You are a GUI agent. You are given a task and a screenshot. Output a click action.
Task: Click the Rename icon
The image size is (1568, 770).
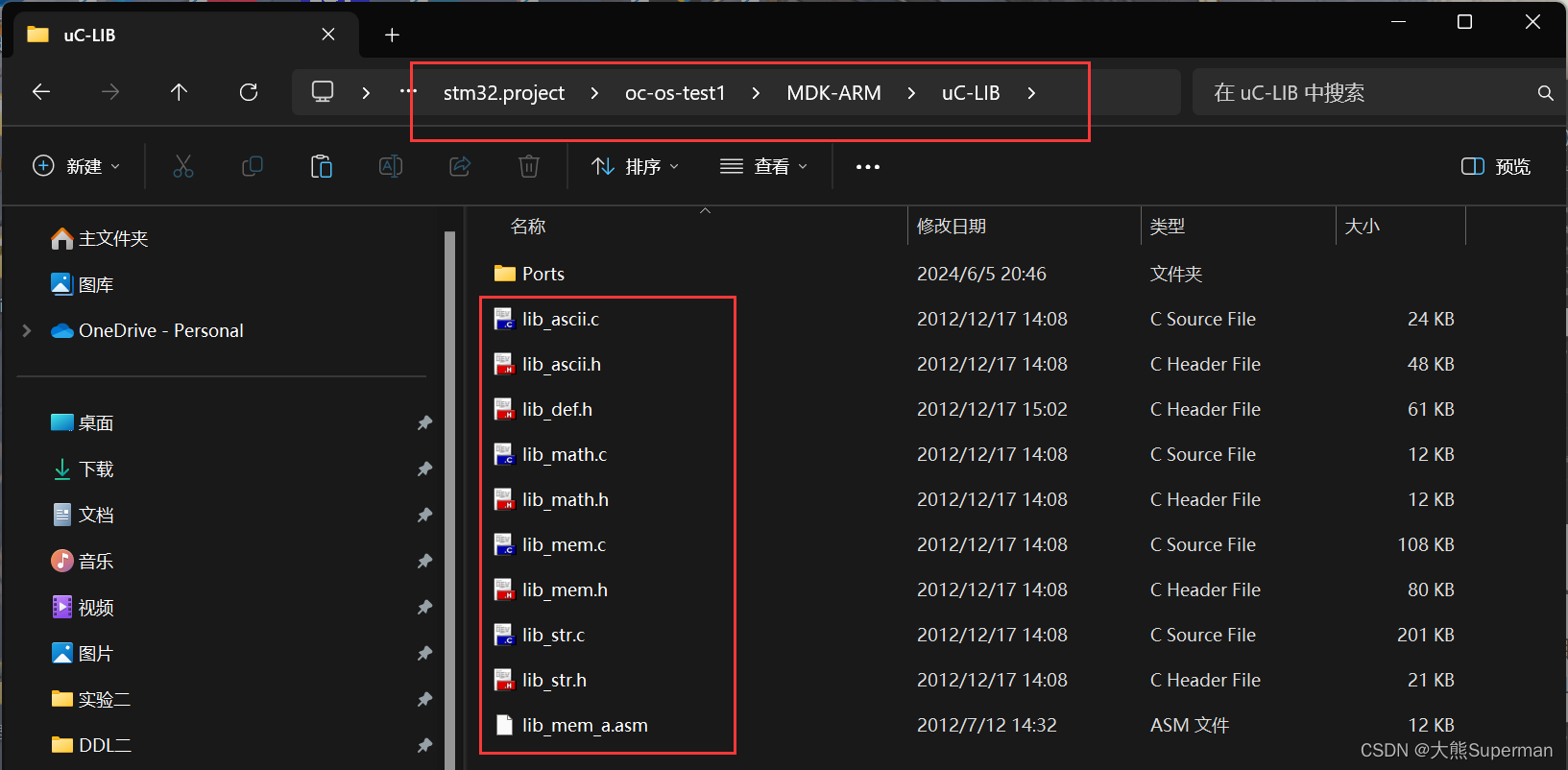391,167
